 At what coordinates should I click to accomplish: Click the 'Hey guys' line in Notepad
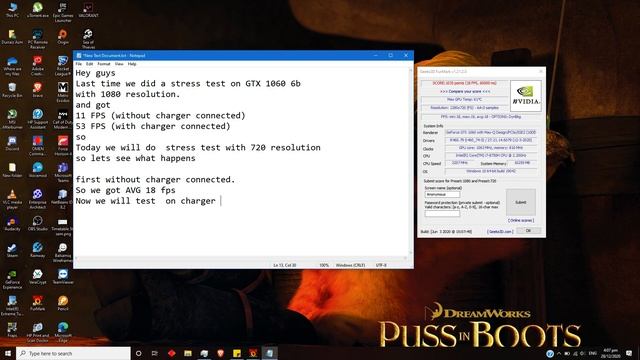click(x=96, y=73)
